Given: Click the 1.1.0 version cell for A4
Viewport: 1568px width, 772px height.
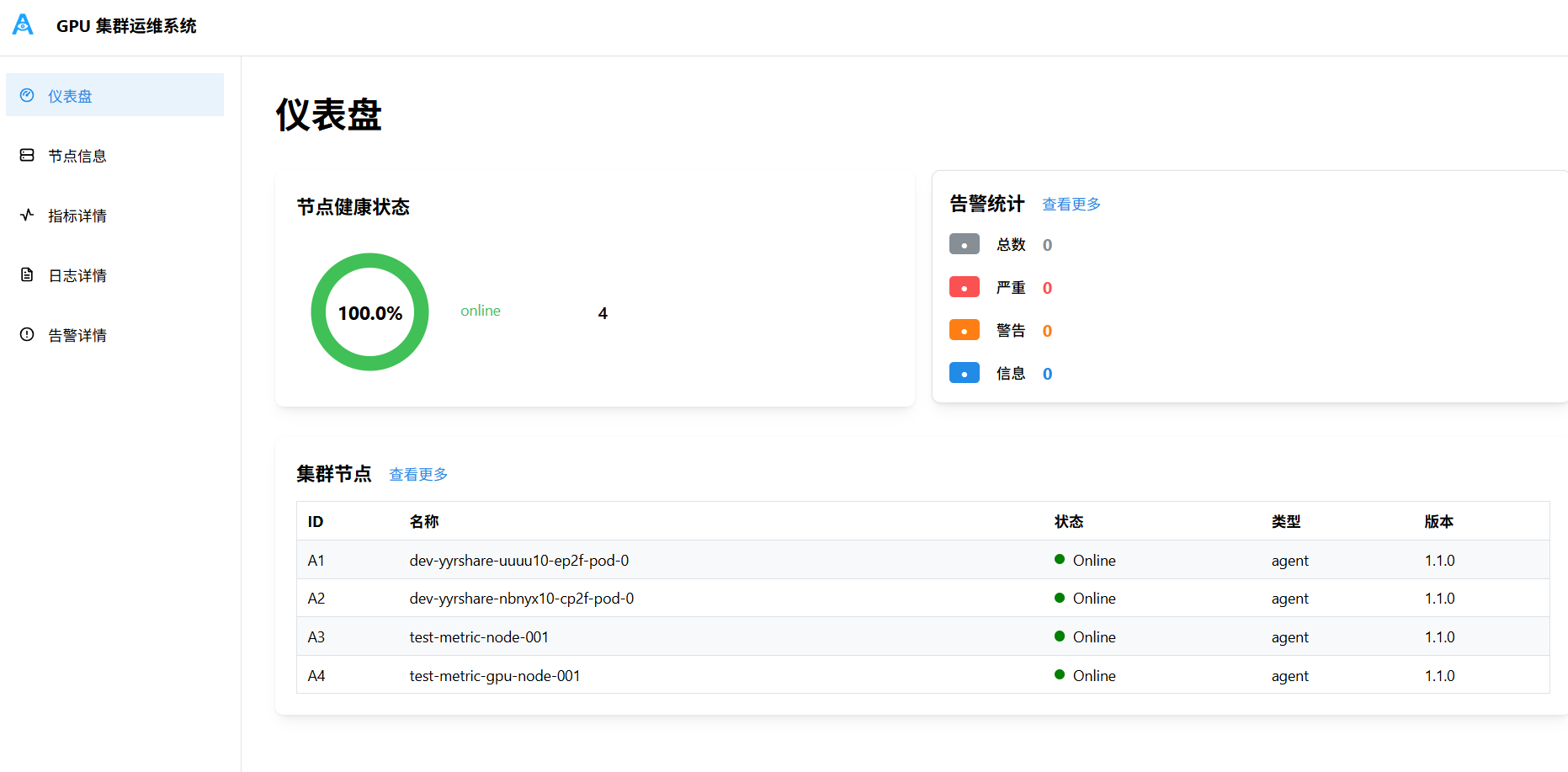Looking at the screenshot, I should coord(1440,676).
